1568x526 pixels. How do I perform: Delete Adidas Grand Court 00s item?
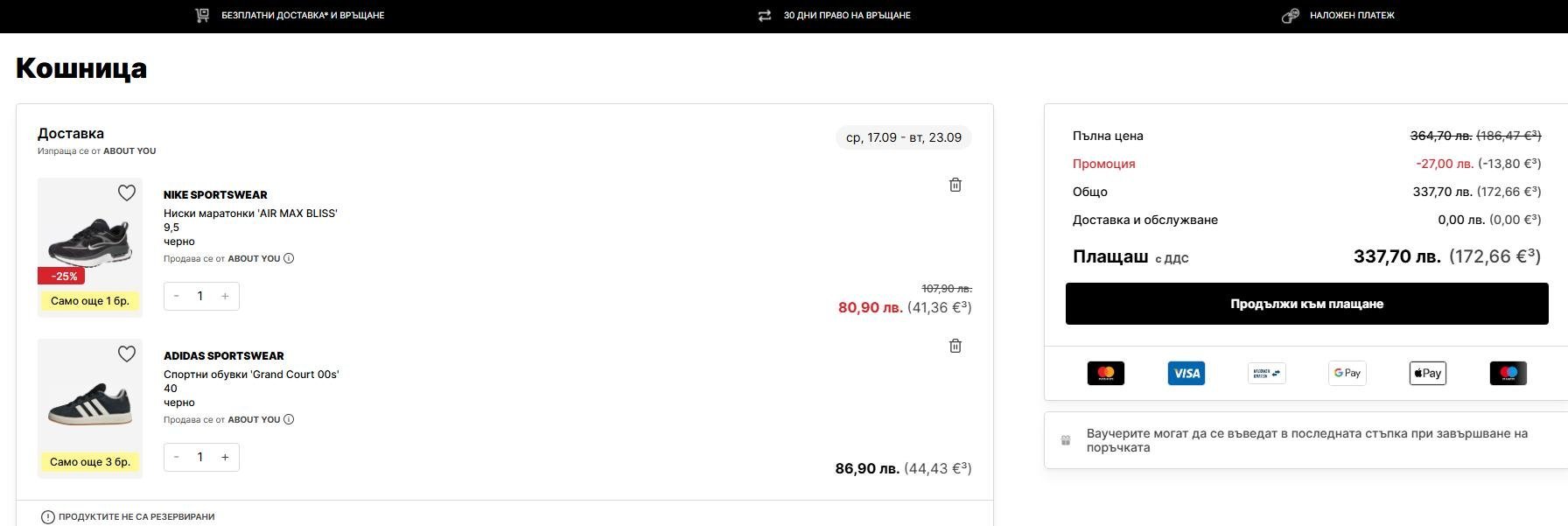click(x=955, y=346)
